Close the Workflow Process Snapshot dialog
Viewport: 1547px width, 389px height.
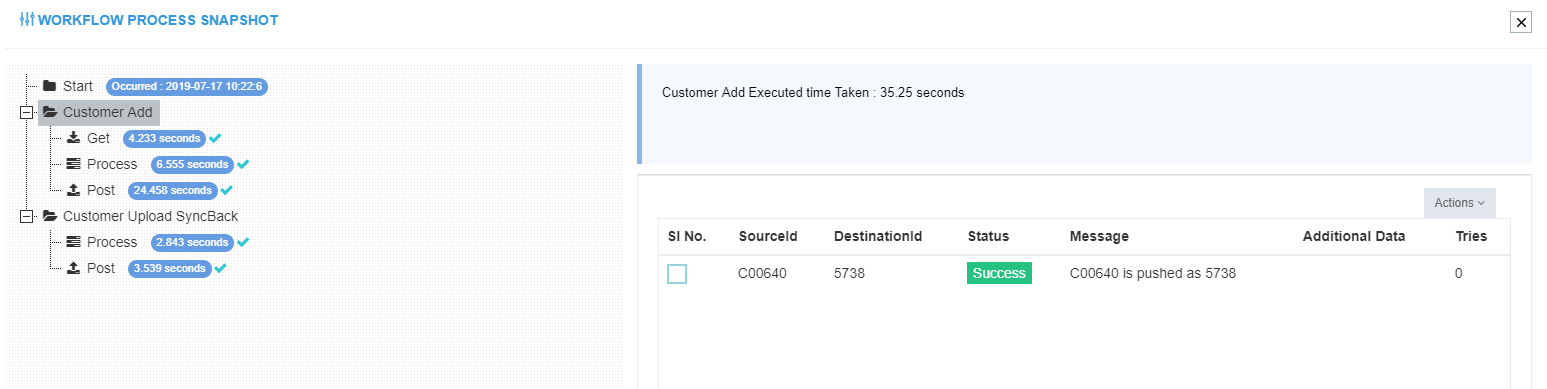[x=1520, y=22]
